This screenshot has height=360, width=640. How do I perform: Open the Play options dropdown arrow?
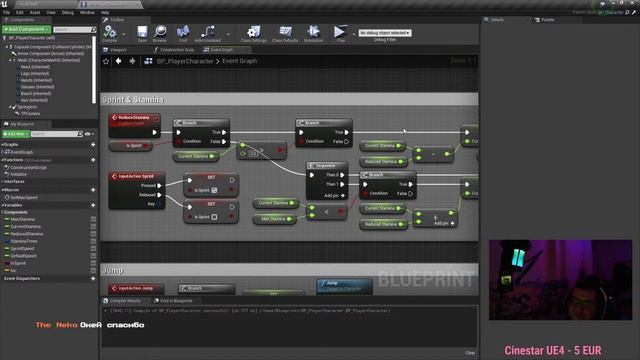[x=353, y=34]
